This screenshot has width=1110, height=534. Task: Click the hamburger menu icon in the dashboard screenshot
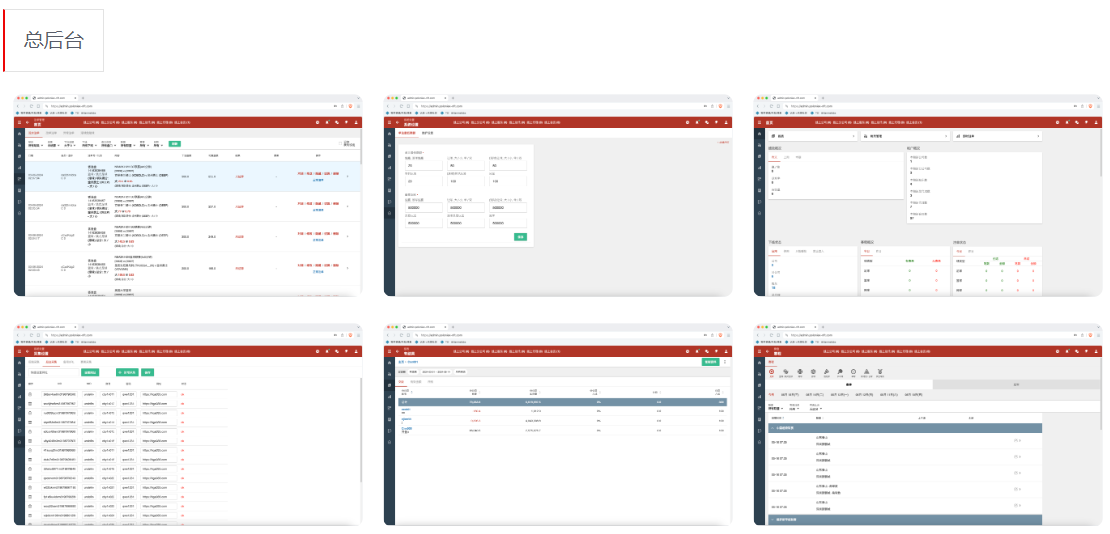coord(759,122)
